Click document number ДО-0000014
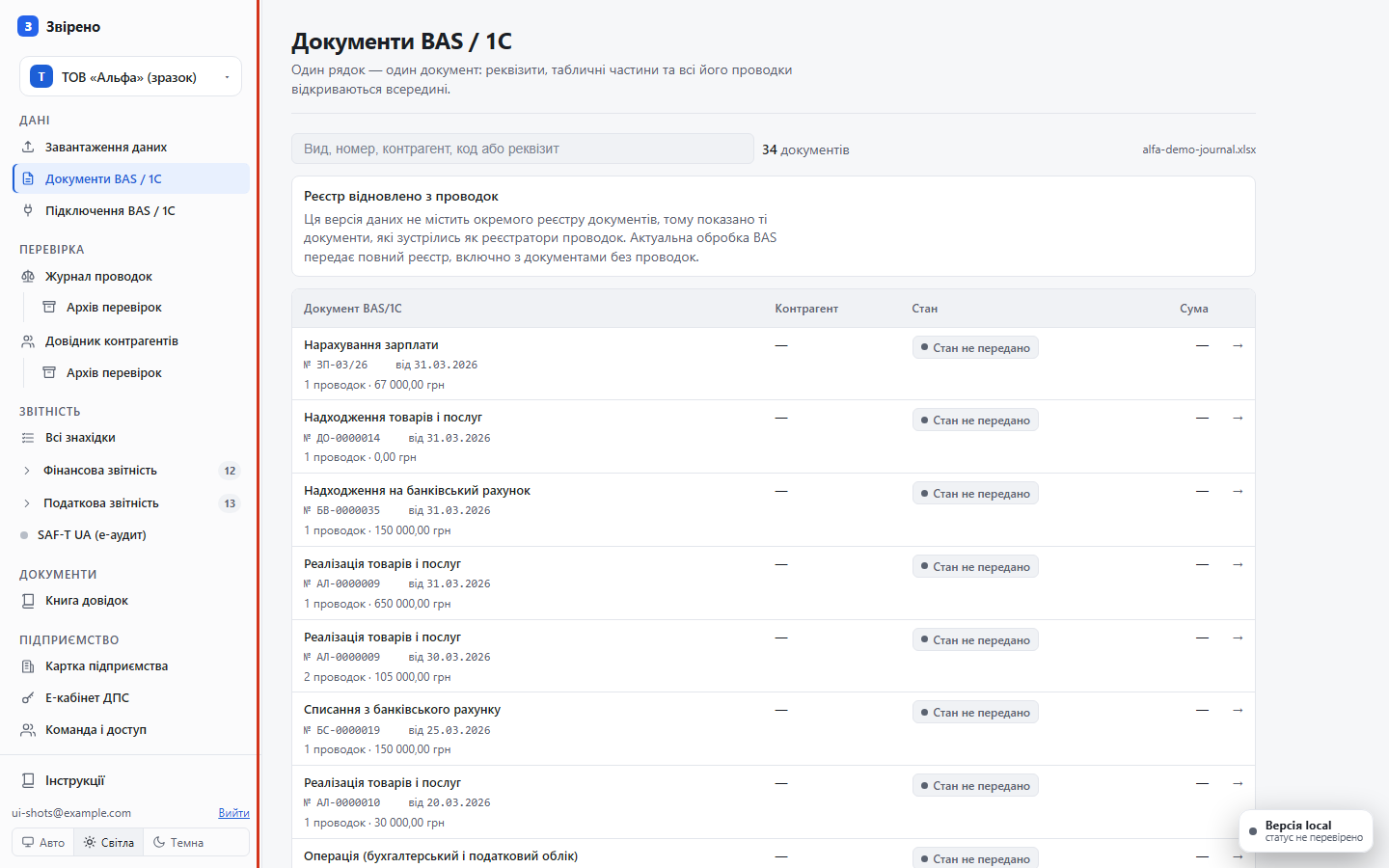1389x868 pixels. [341, 438]
